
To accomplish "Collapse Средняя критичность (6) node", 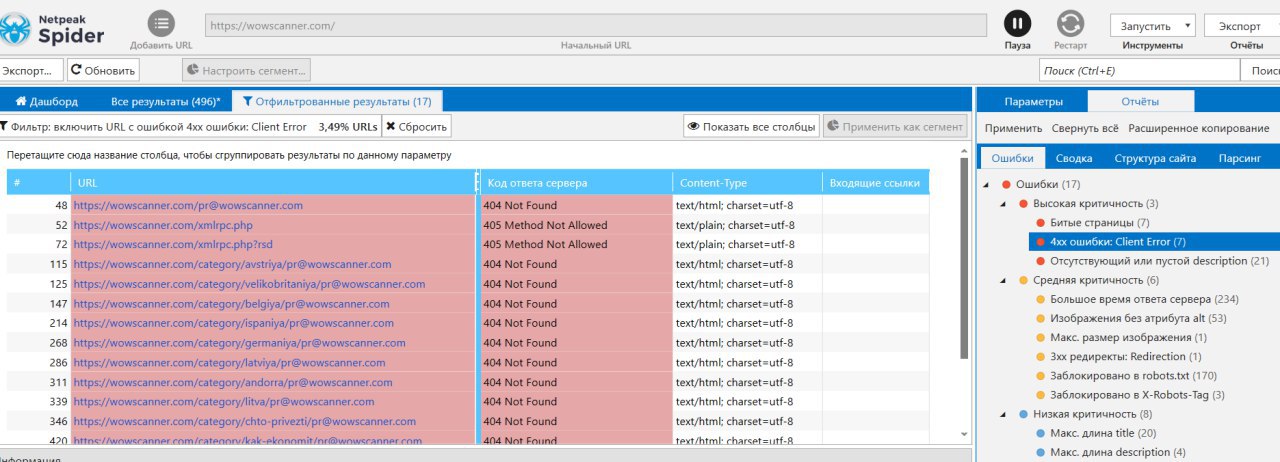I will pos(1003,280).
